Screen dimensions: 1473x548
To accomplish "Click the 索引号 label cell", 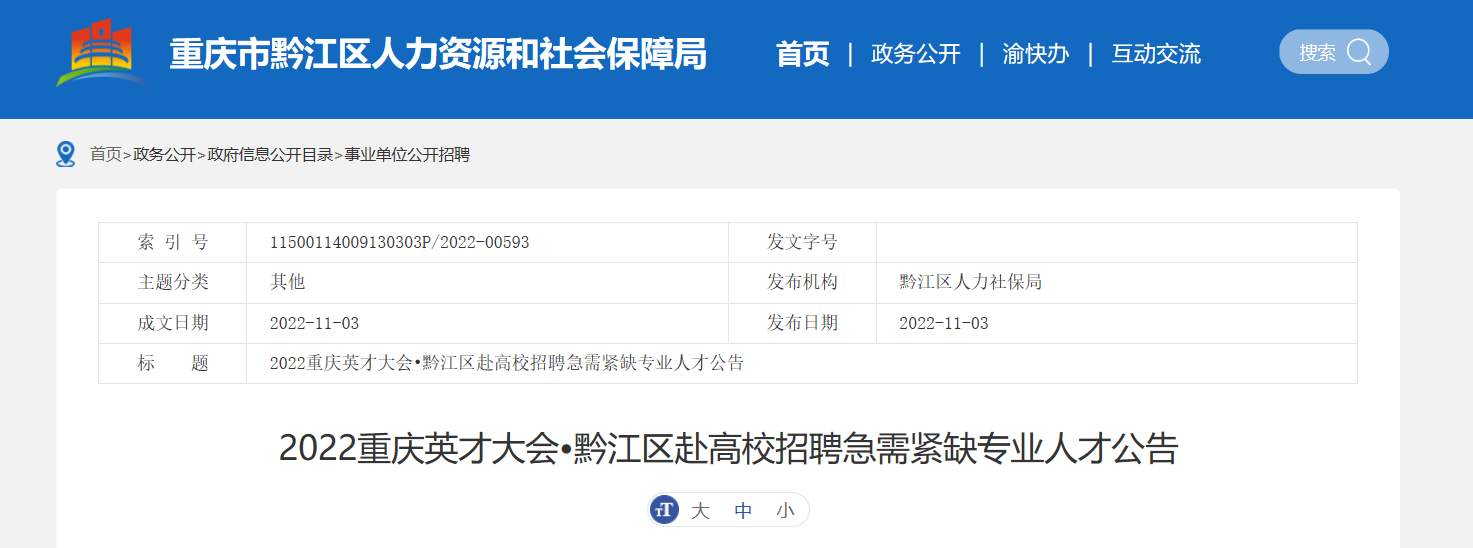I will pyautogui.click(x=173, y=243).
